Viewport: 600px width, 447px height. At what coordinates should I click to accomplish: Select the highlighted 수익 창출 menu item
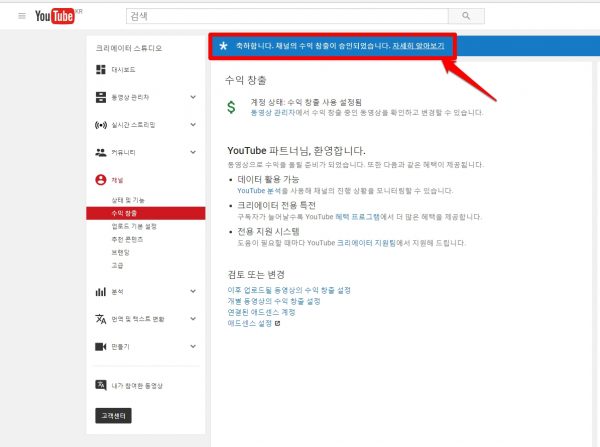pos(146,213)
